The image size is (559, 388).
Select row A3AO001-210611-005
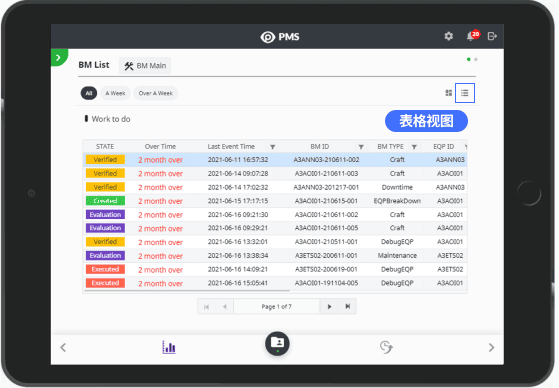[275, 228]
